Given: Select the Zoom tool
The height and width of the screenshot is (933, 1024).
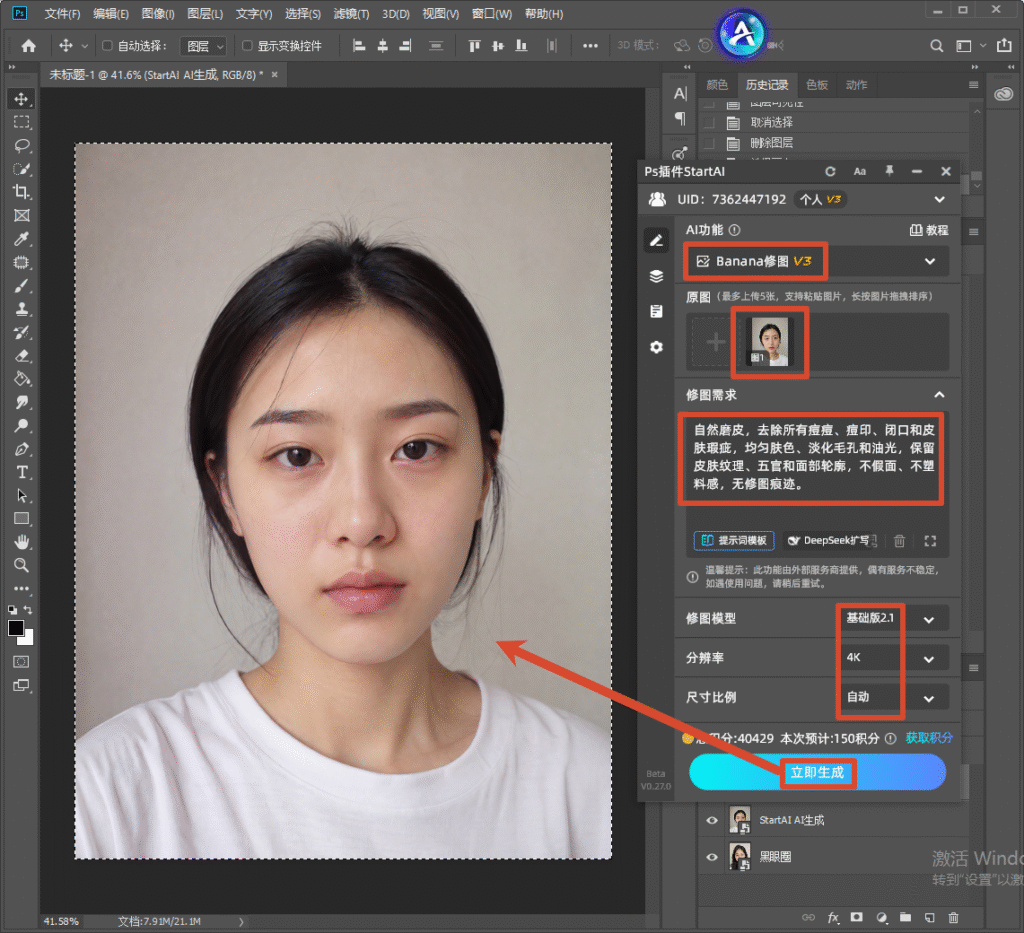Looking at the screenshot, I should [x=21, y=565].
